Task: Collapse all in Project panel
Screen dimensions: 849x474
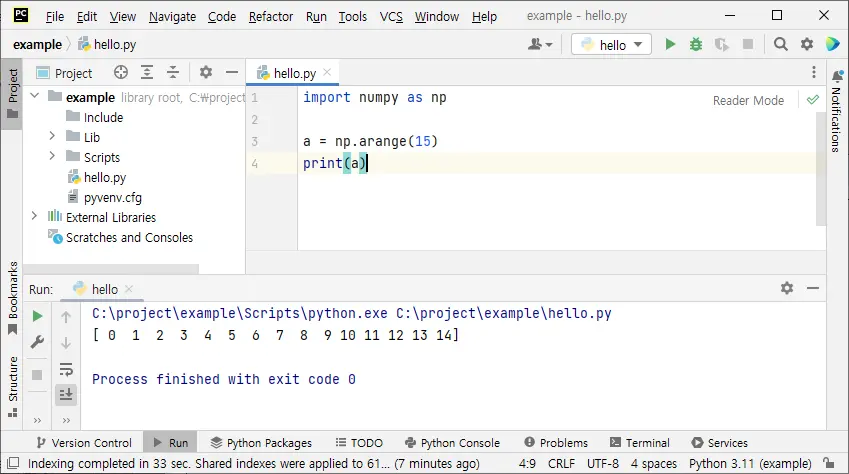Action: [x=173, y=73]
